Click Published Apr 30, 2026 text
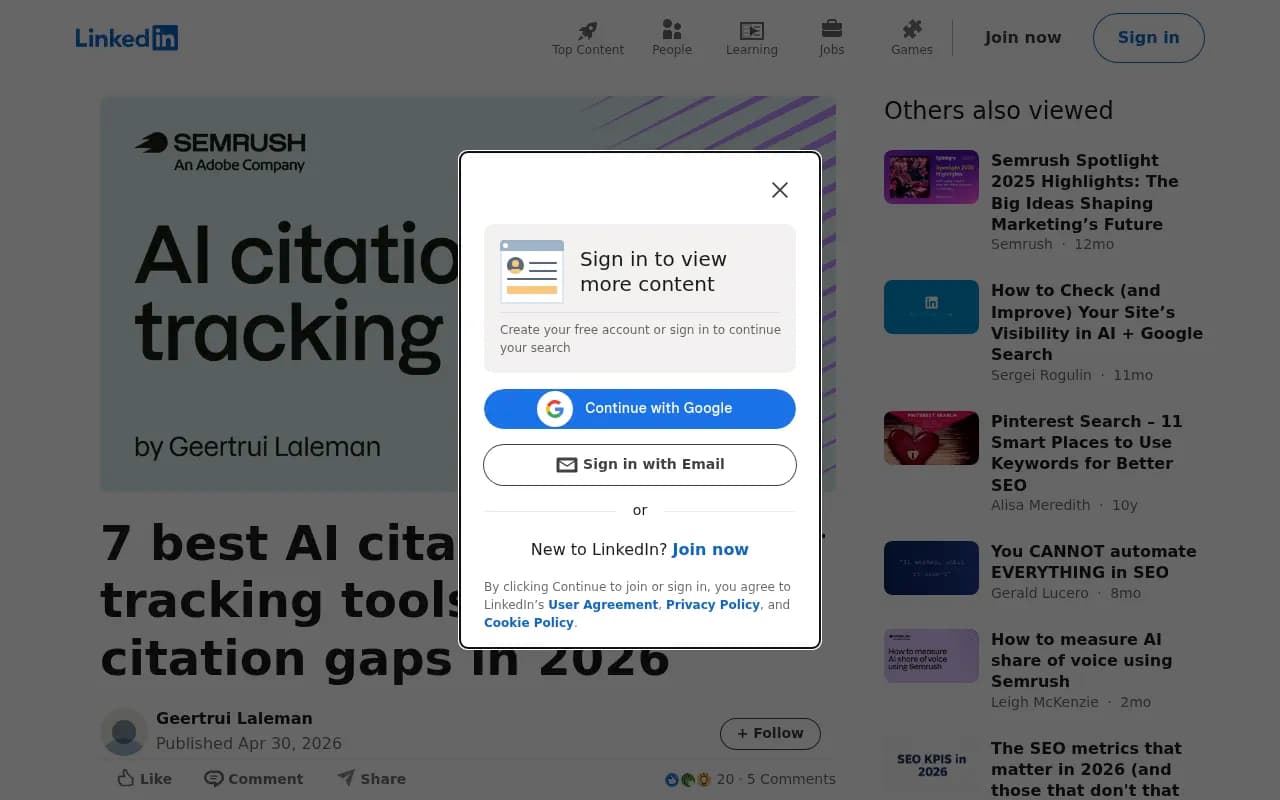This screenshot has height=800, width=1280. tap(249, 744)
